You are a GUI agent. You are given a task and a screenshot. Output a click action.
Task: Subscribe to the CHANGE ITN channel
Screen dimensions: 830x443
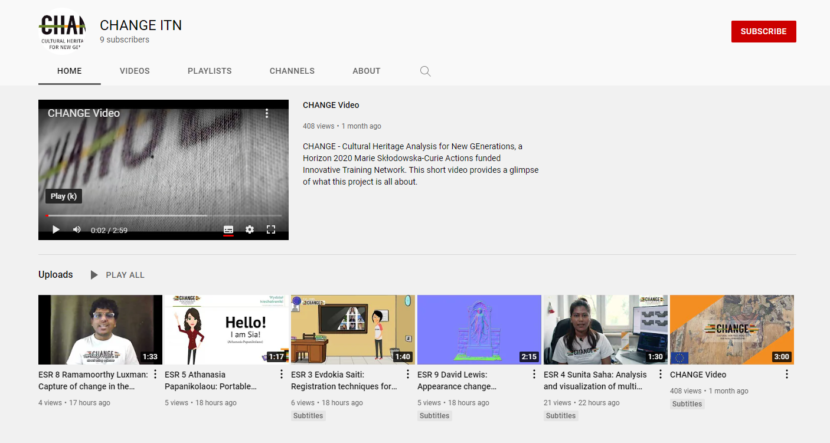[x=763, y=31]
